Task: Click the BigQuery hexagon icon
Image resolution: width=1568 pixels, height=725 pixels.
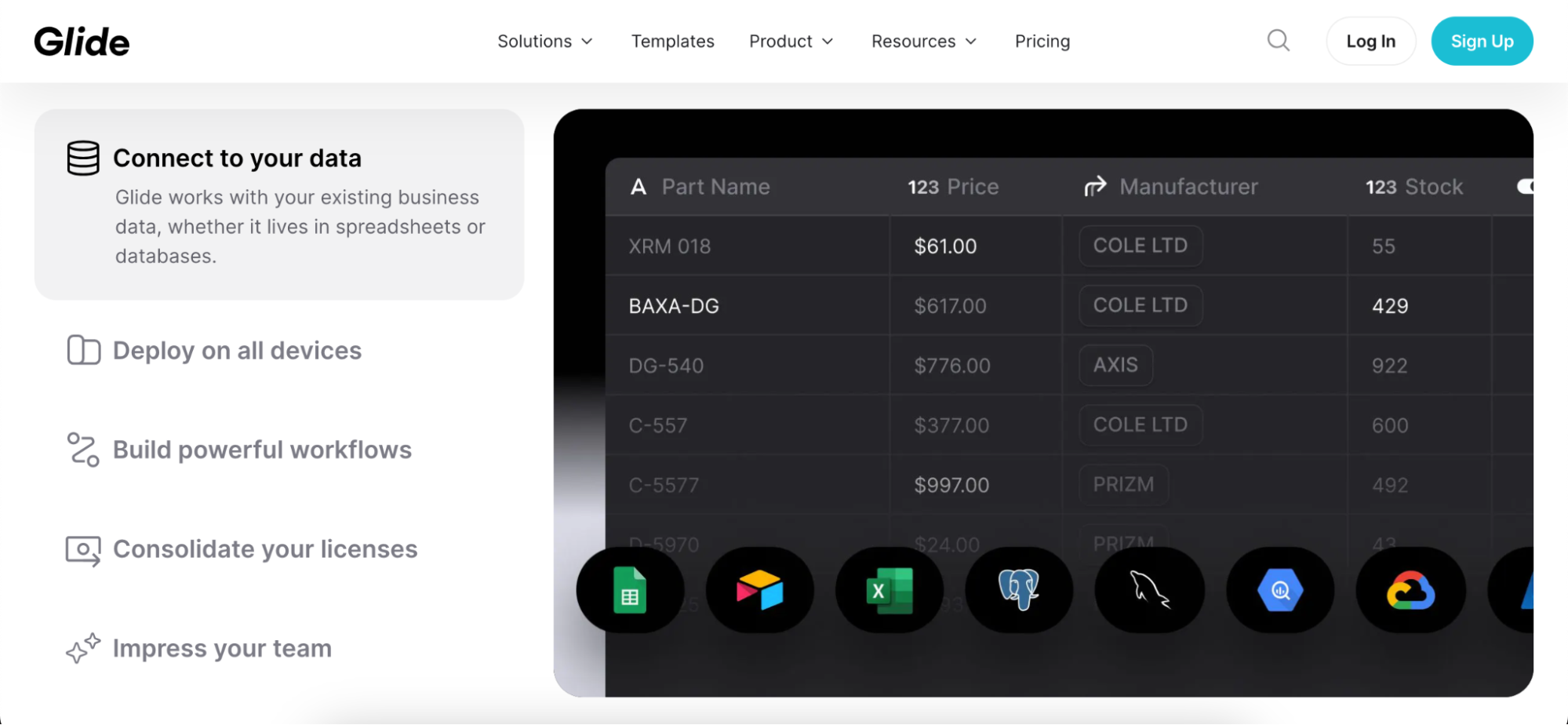Action: tap(1280, 590)
